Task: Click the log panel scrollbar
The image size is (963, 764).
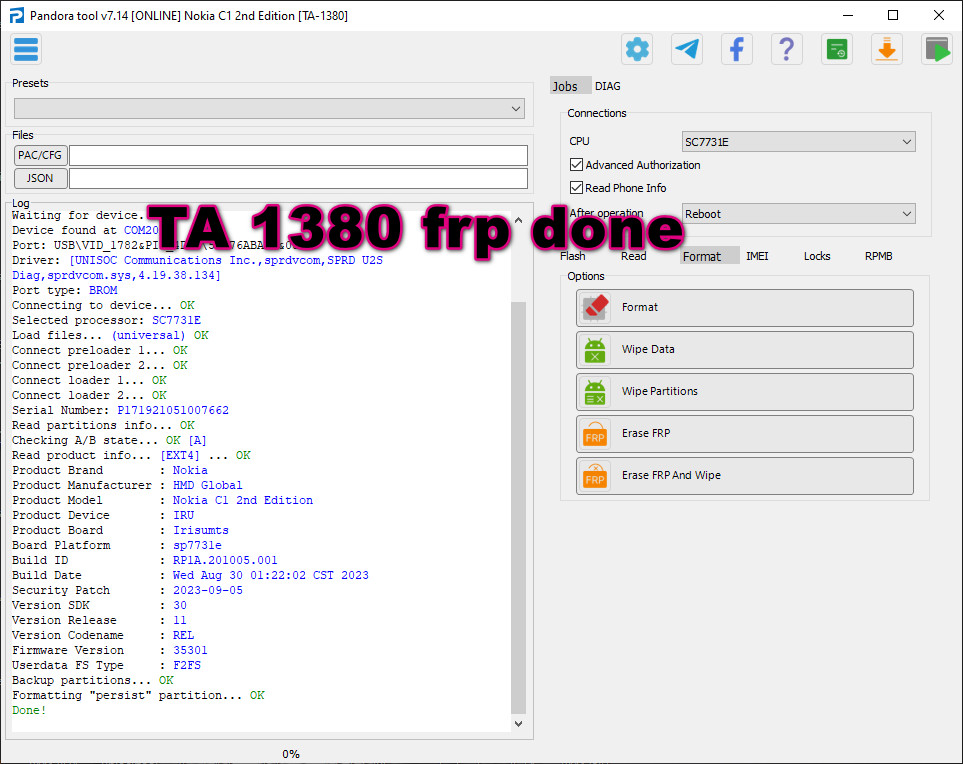Action: tap(517, 470)
